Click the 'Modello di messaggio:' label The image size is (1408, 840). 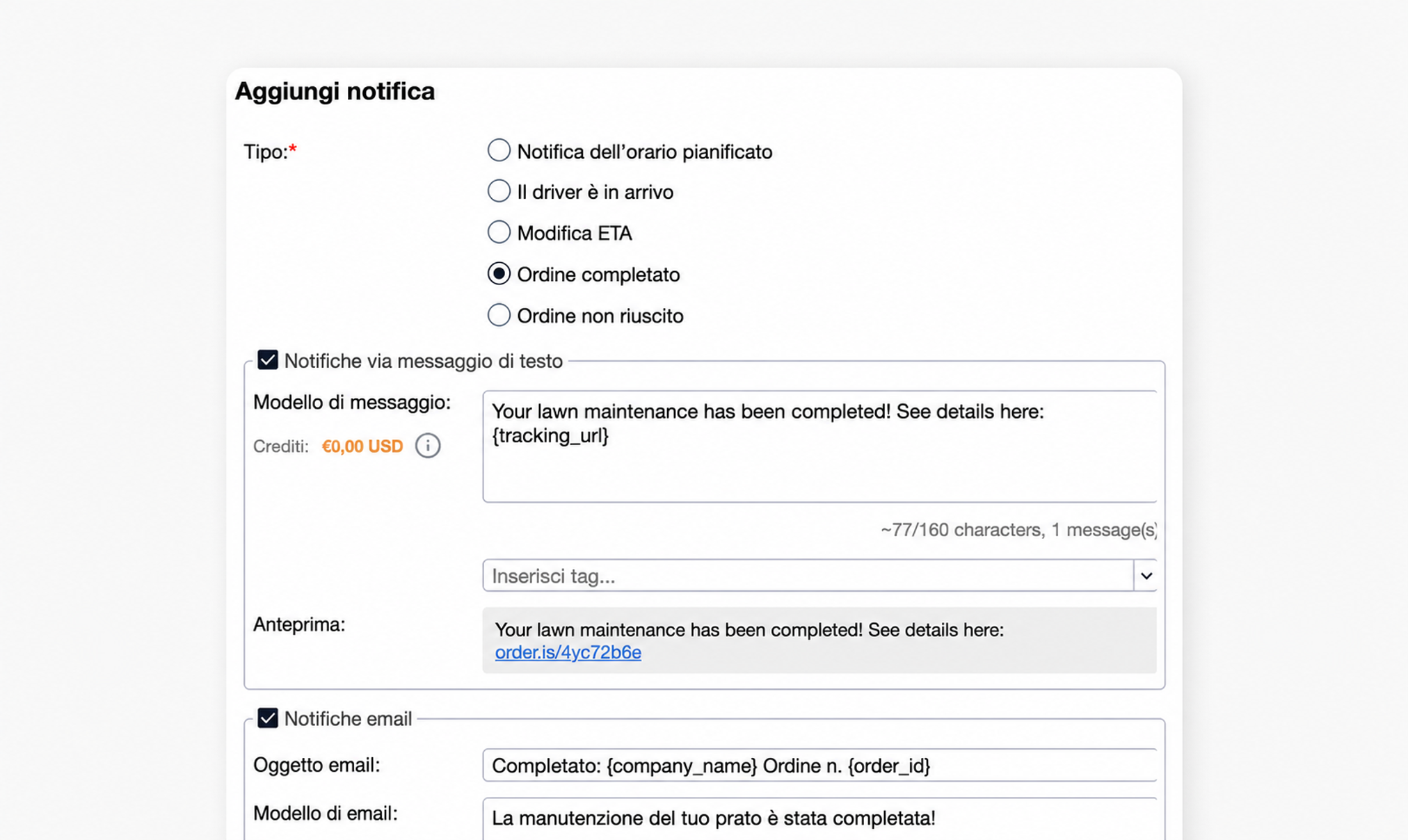(x=352, y=403)
